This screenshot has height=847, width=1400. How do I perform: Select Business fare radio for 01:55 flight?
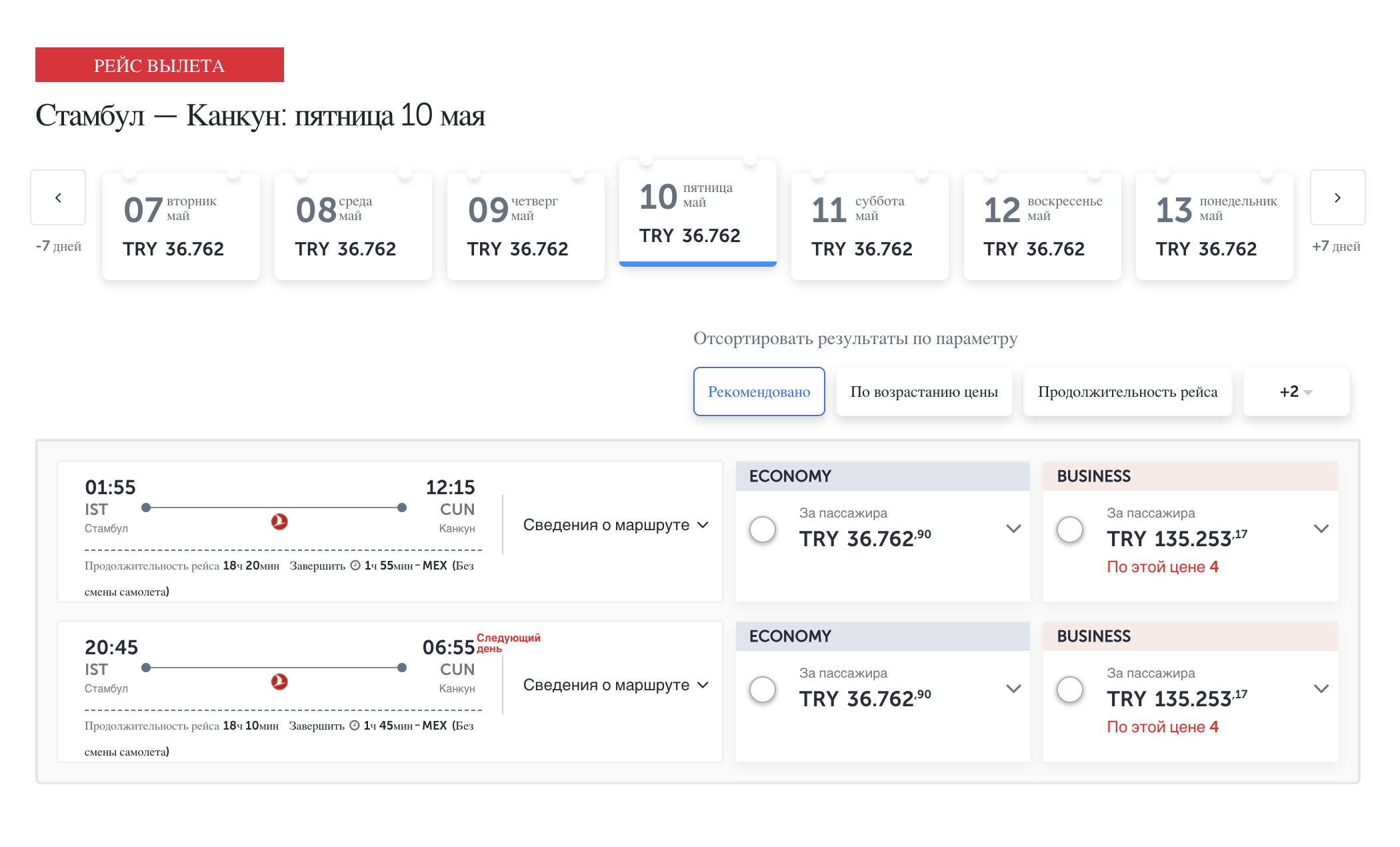point(1070,530)
